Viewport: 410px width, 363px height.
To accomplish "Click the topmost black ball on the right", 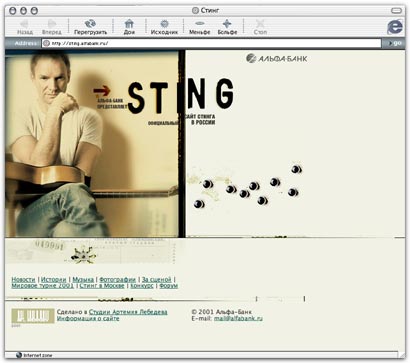I will click(x=296, y=169).
